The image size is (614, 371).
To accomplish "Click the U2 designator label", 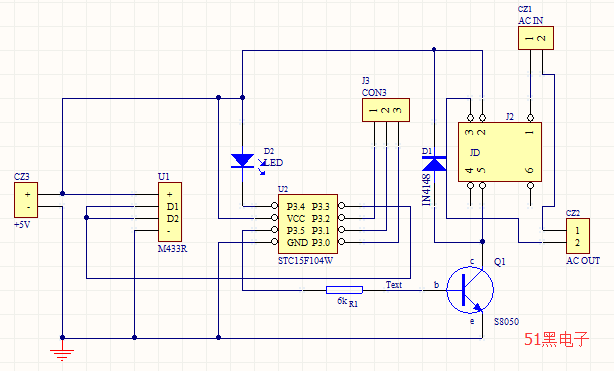I will pos(283,189).
